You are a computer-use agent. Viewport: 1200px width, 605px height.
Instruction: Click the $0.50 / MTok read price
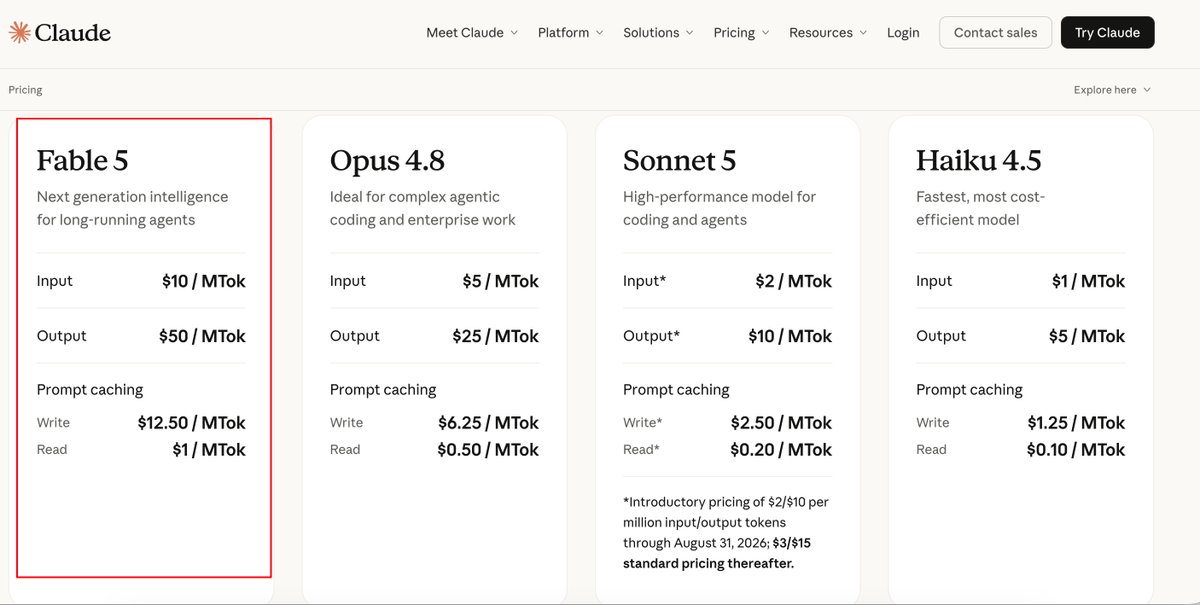488,450
